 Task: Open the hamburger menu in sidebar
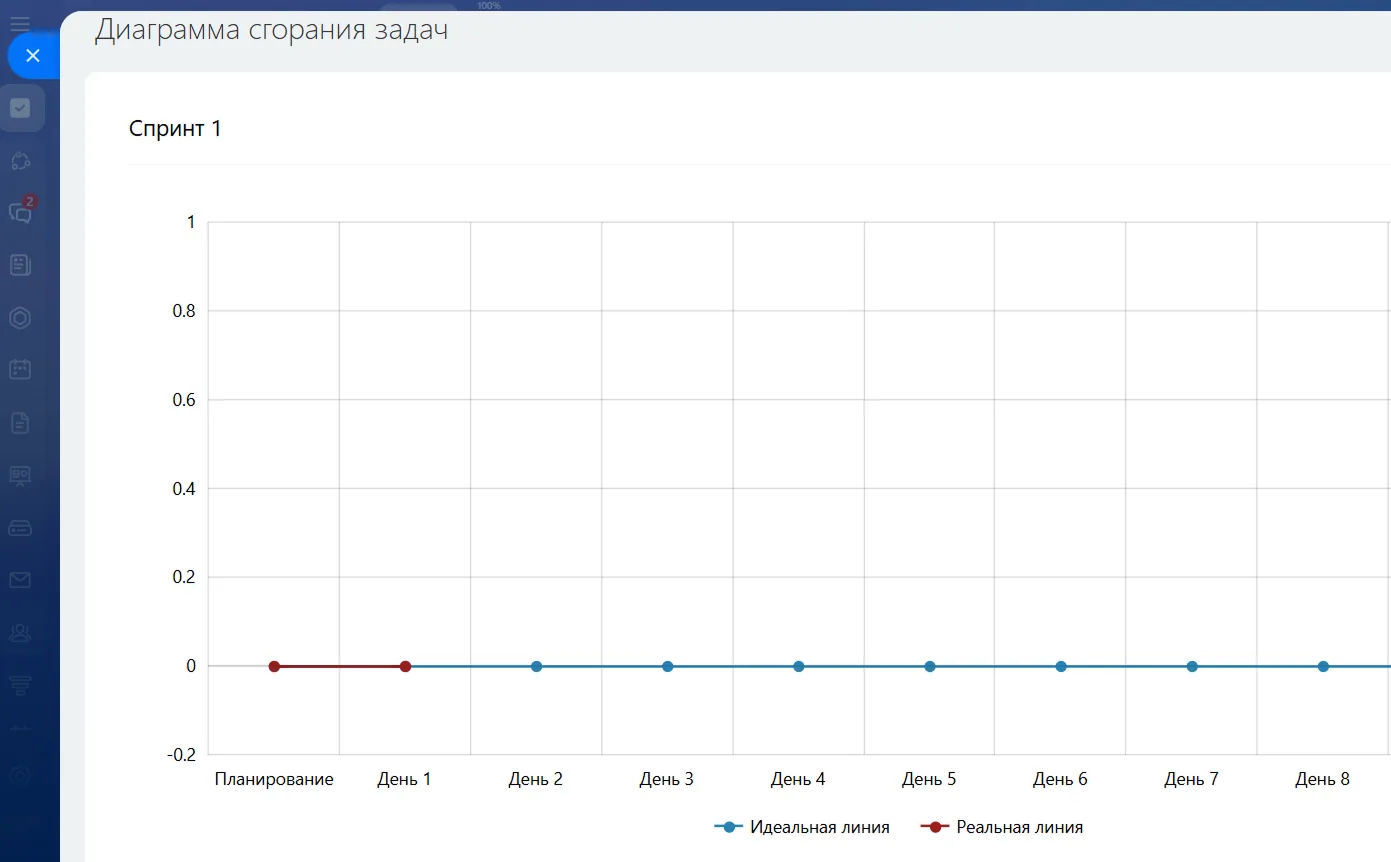click(20, 23)
